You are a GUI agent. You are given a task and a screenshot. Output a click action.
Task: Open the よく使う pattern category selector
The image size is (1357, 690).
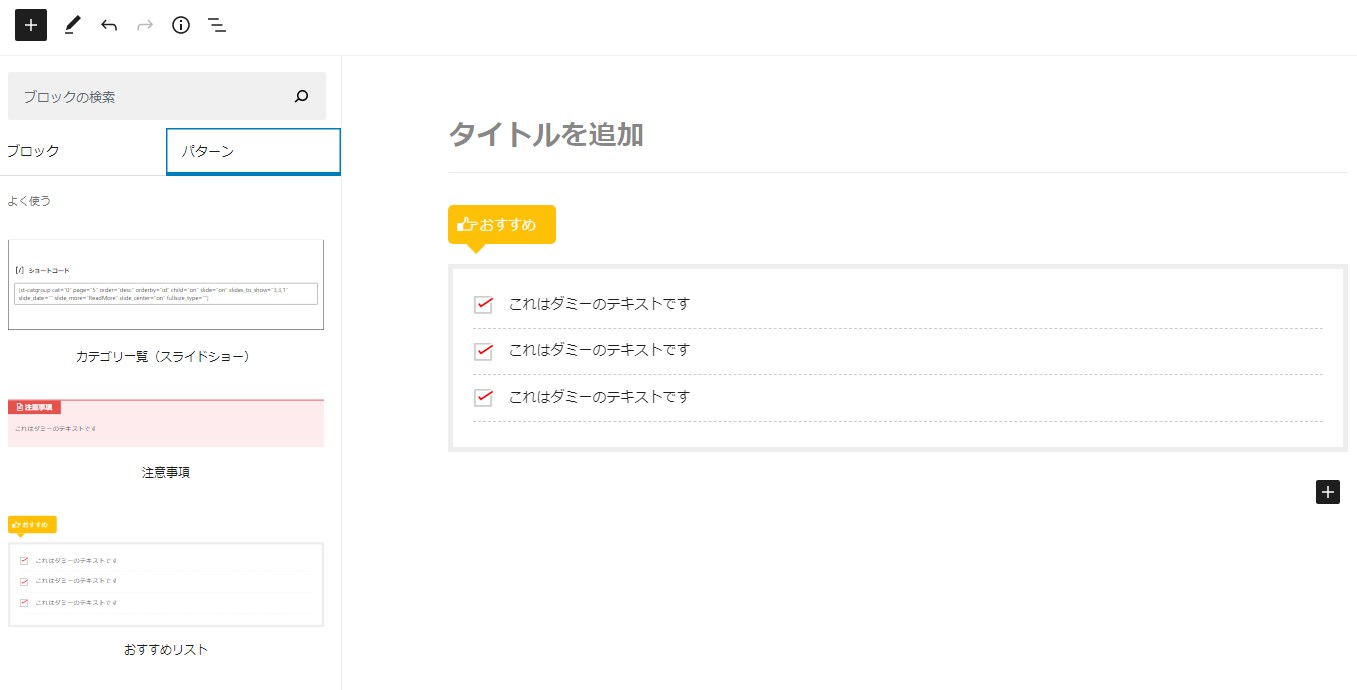pyautogui.click(x=30, y=201)
